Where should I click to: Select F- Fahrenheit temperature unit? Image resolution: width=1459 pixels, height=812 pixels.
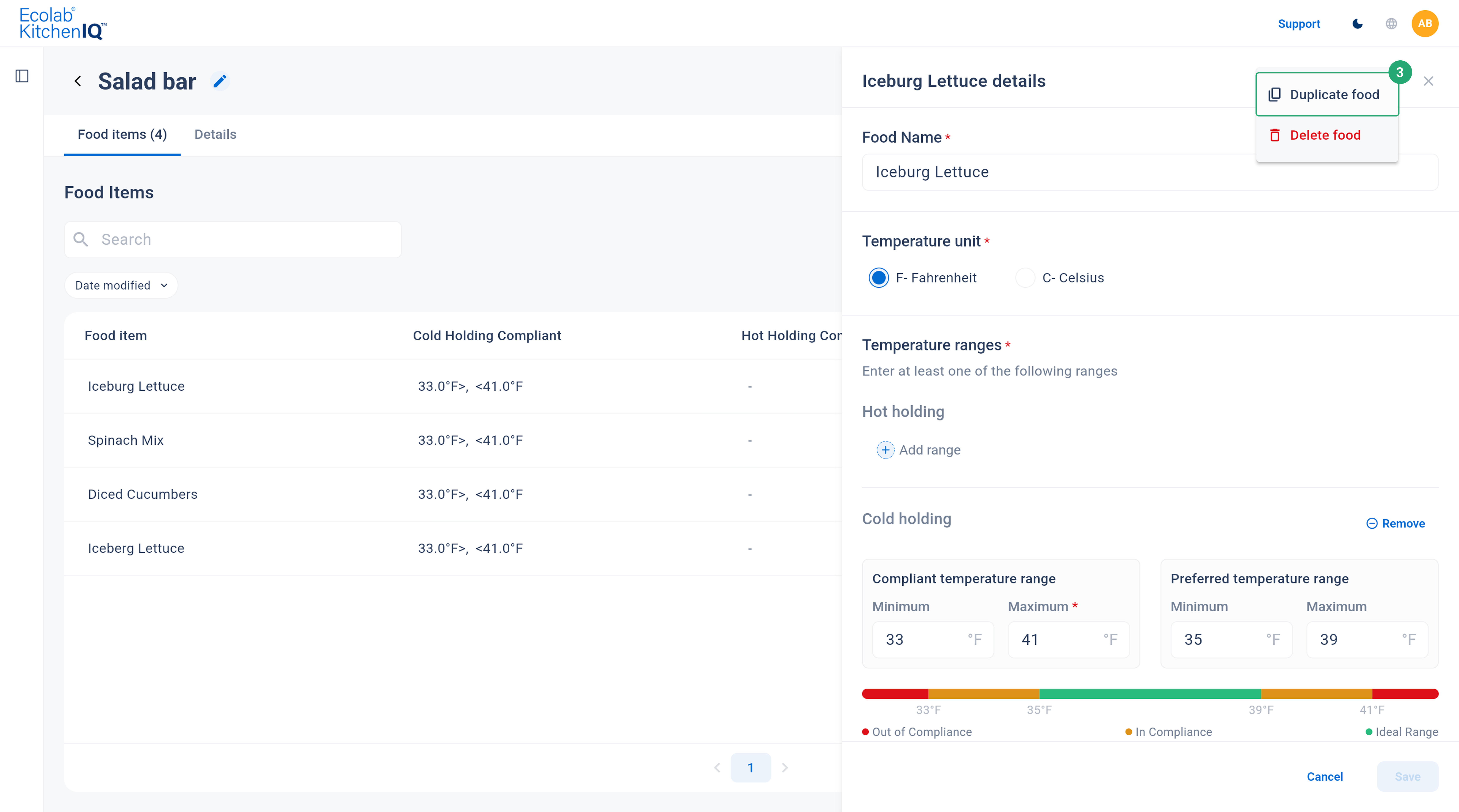click(x=879, y=278)
